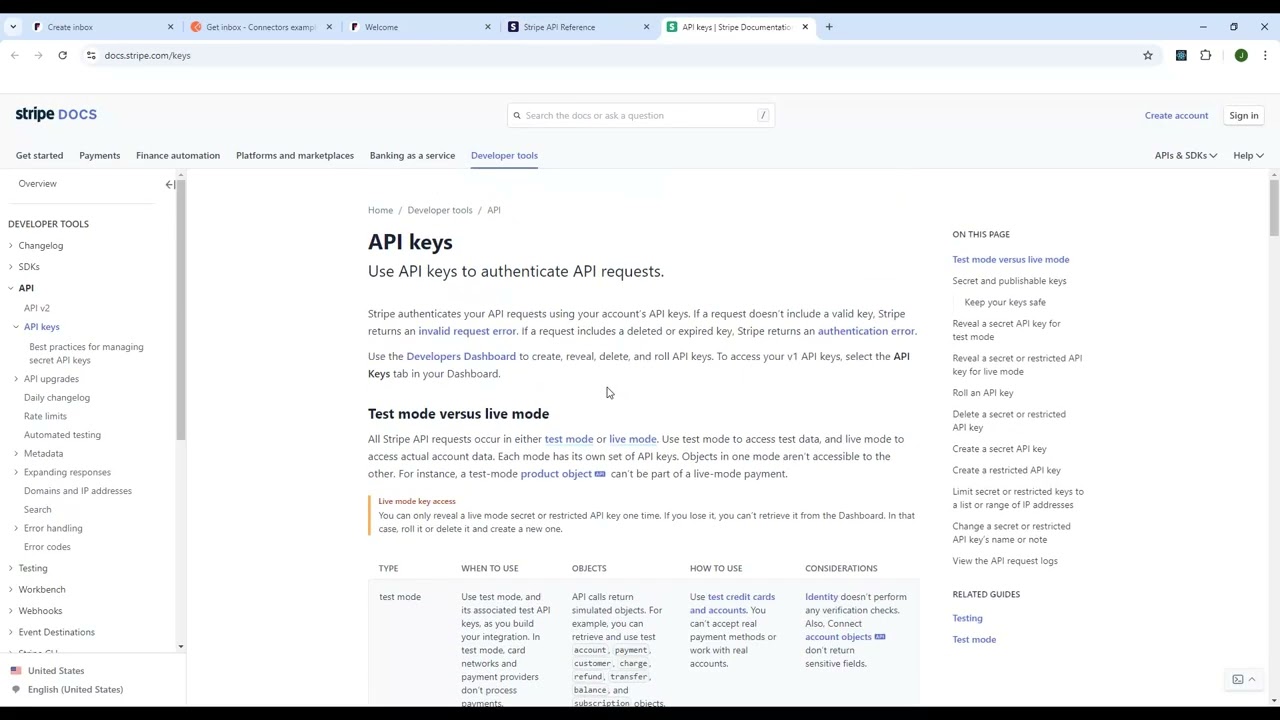Screen dimensions: 1280x720
Task: Open the Developers Dashboard link
Action: coord(461,356)
